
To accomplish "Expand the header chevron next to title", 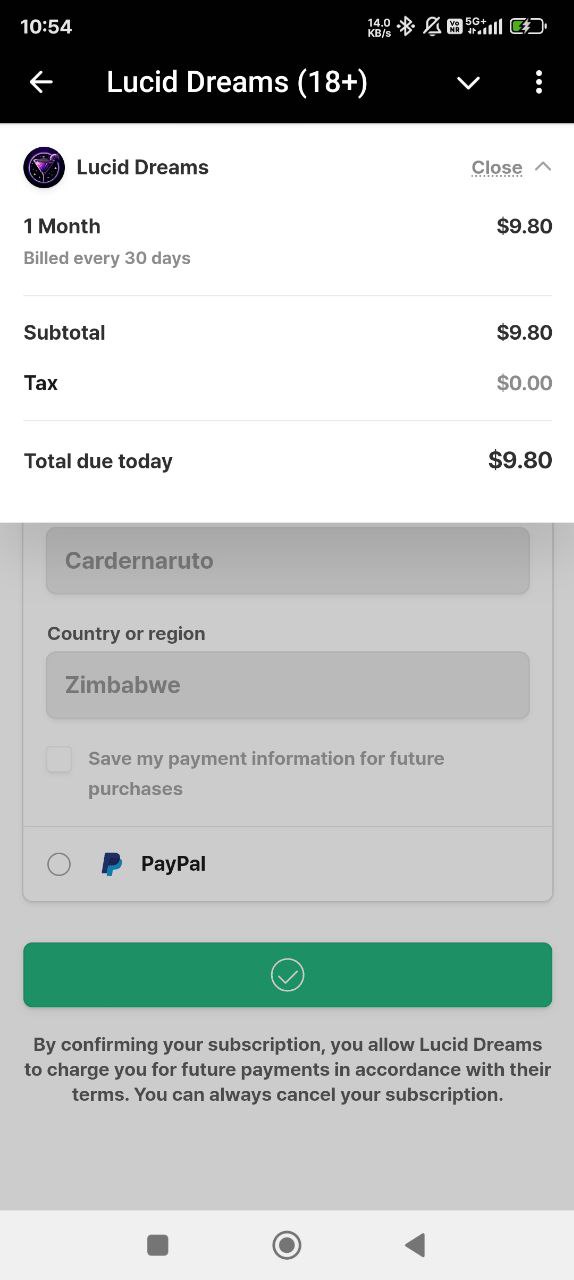I will click(469, 83).
